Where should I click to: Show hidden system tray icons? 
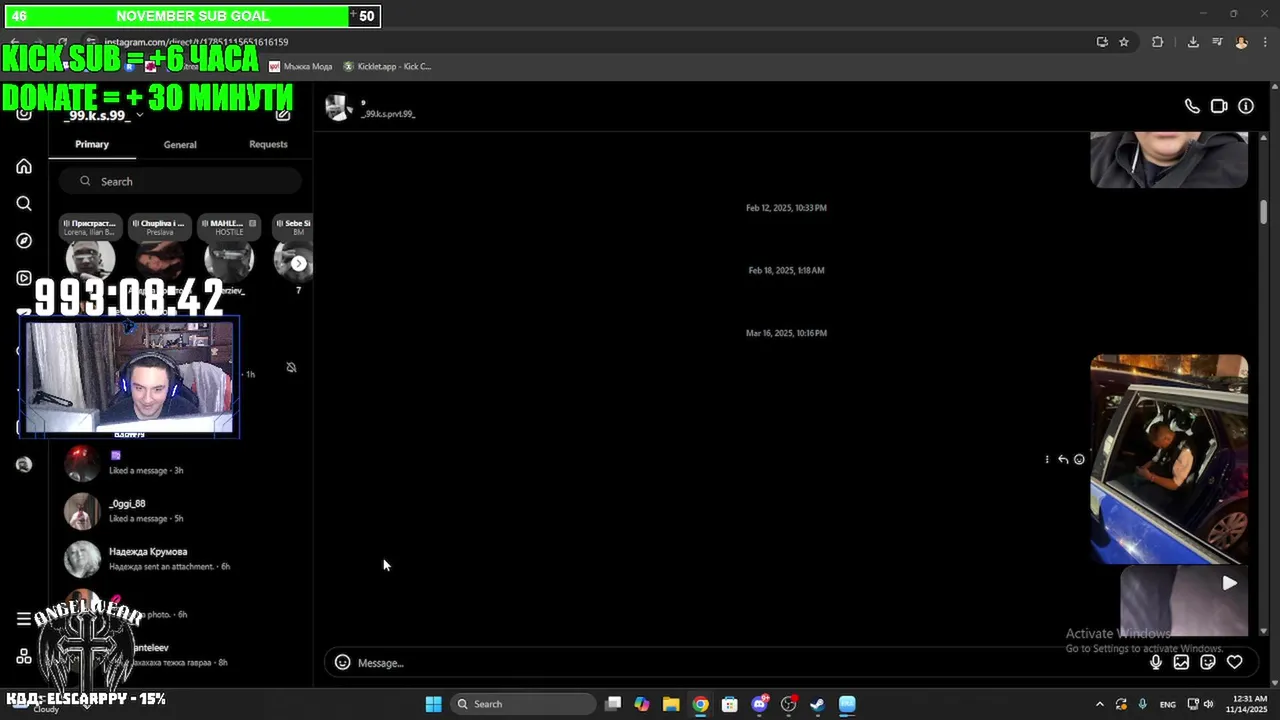click(1100, 704)
